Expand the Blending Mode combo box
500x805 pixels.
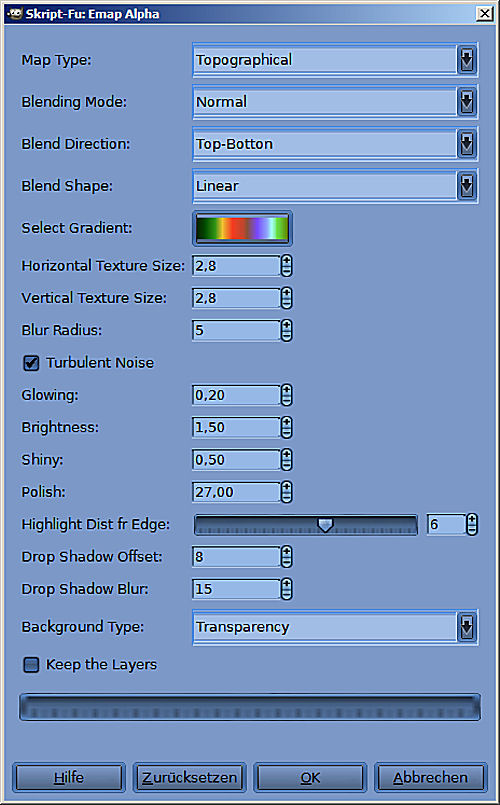point(335,102)
